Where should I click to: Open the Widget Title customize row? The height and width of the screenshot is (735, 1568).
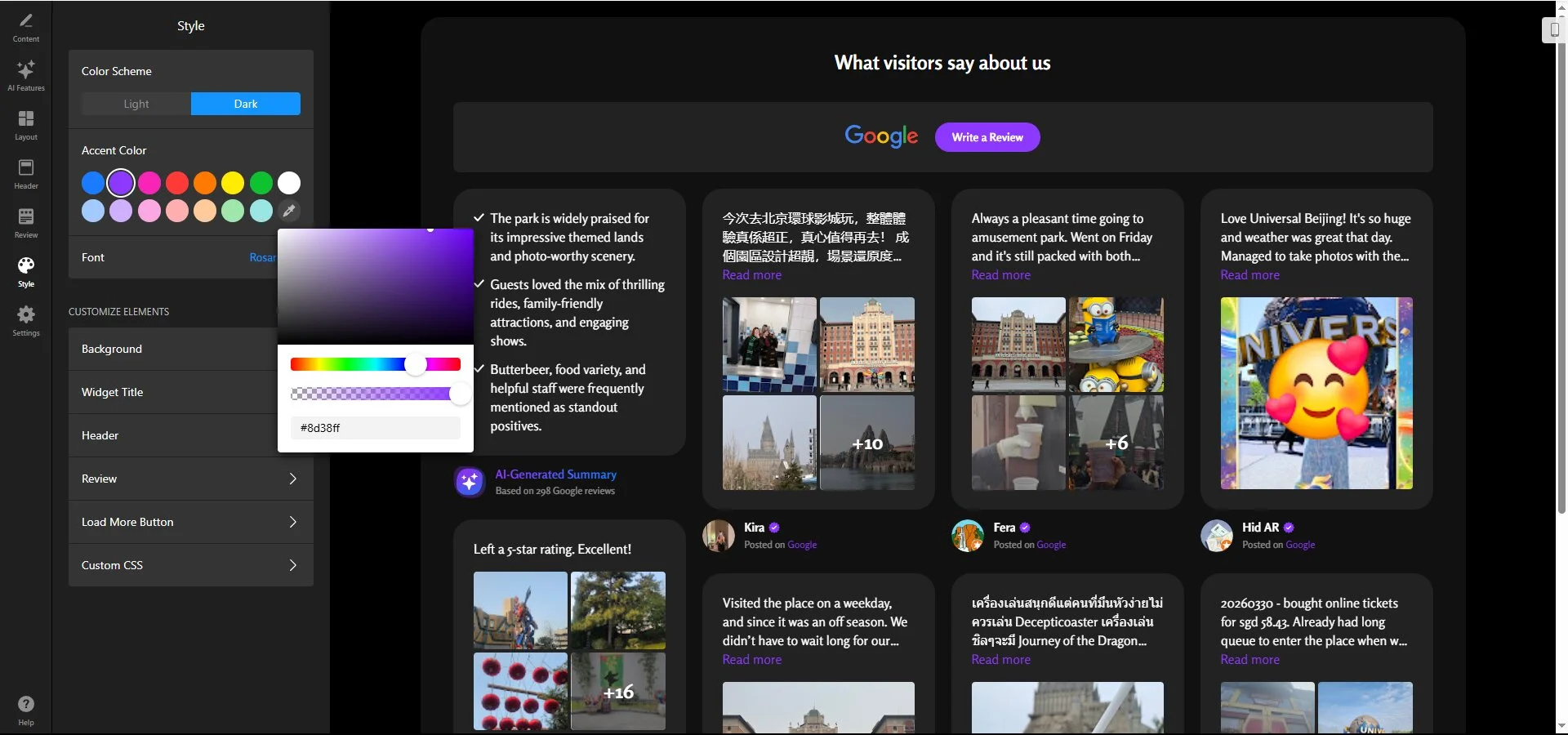tap(173, 392)
